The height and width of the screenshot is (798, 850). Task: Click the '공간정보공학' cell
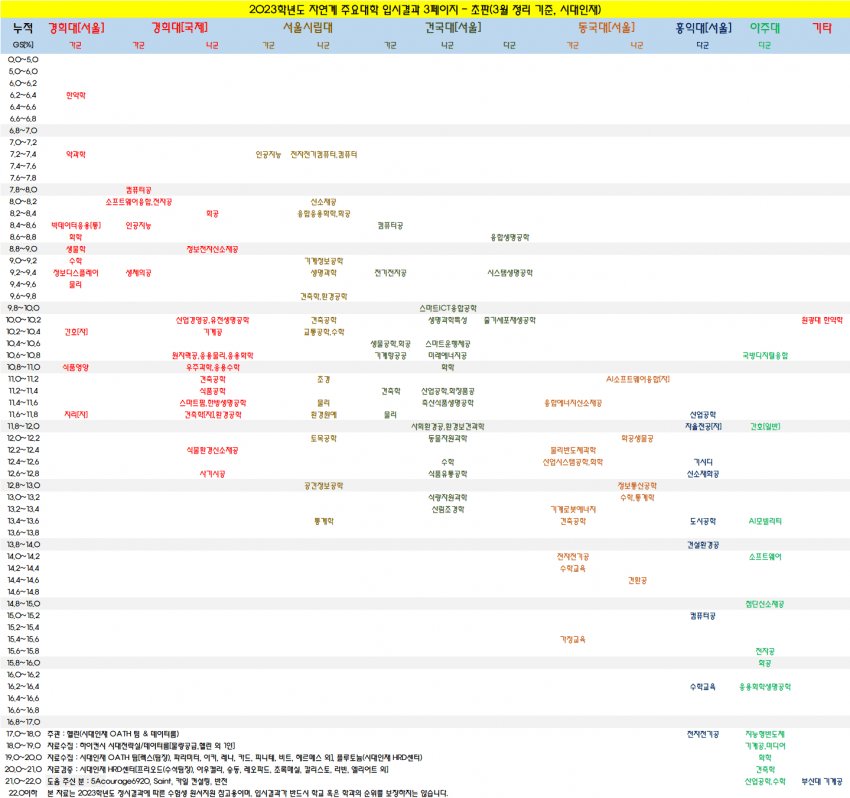[324, 485]
